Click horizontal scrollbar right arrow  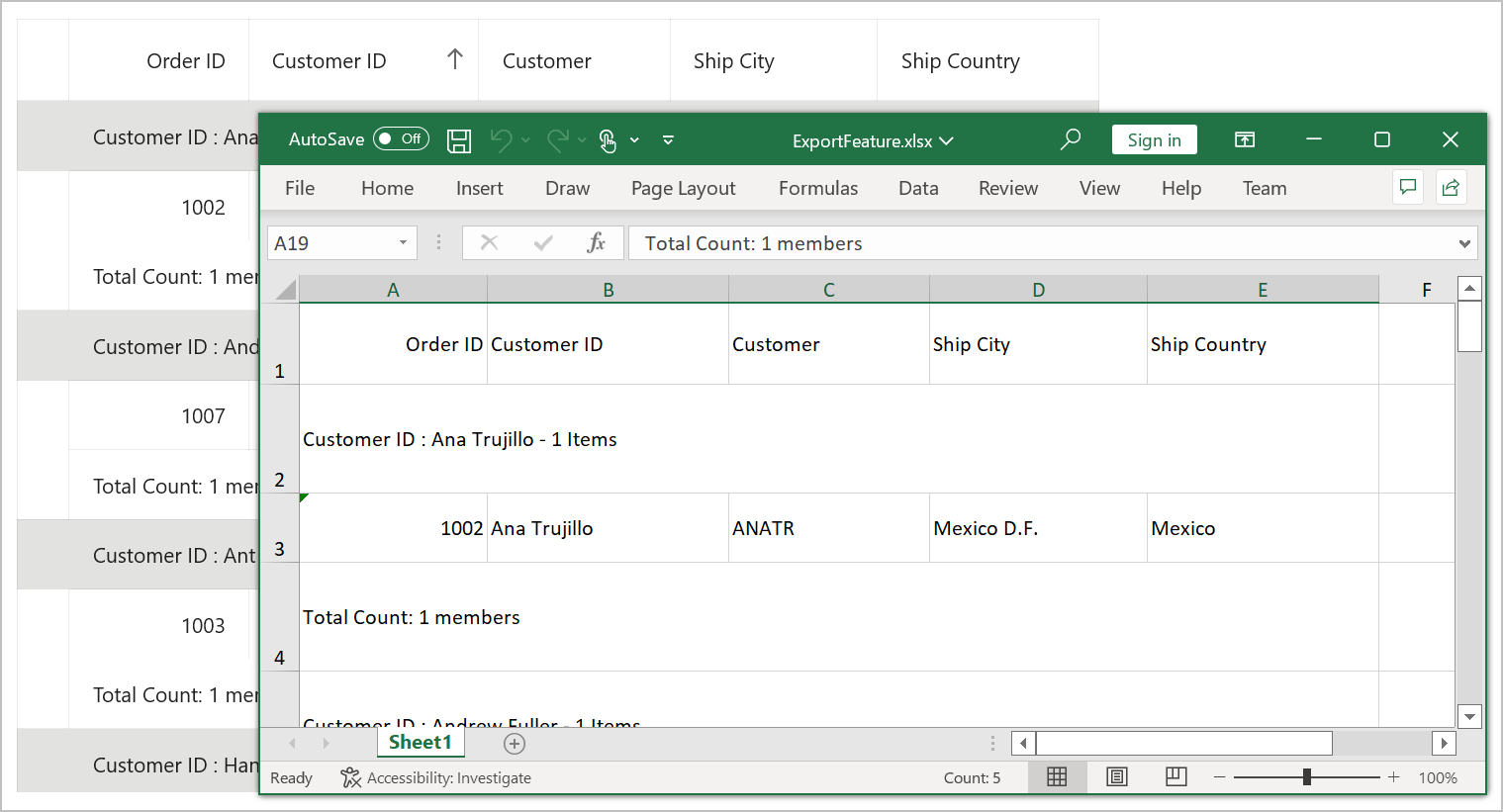1445,743
